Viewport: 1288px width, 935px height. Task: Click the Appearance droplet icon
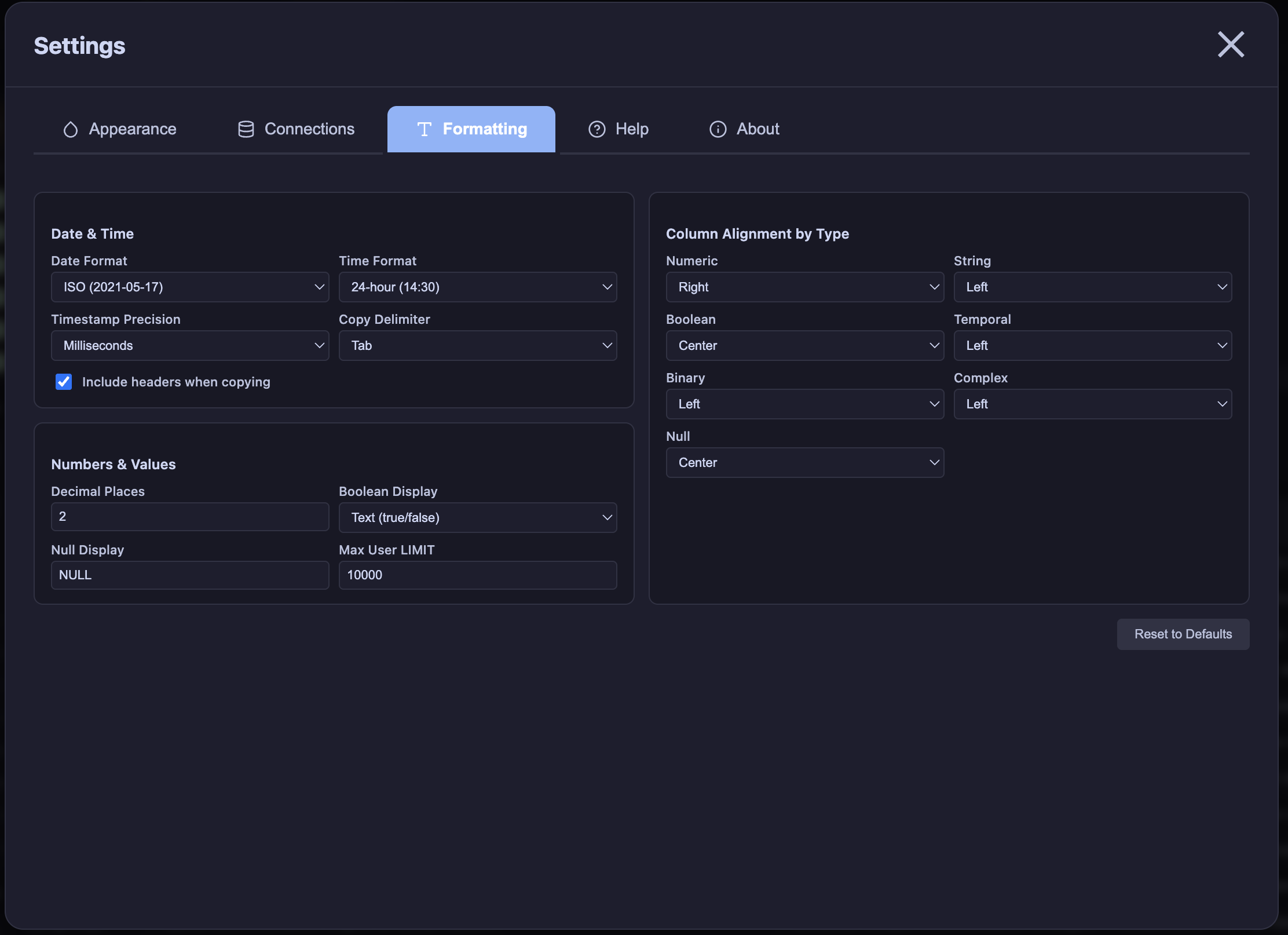[x=70, y=129]
